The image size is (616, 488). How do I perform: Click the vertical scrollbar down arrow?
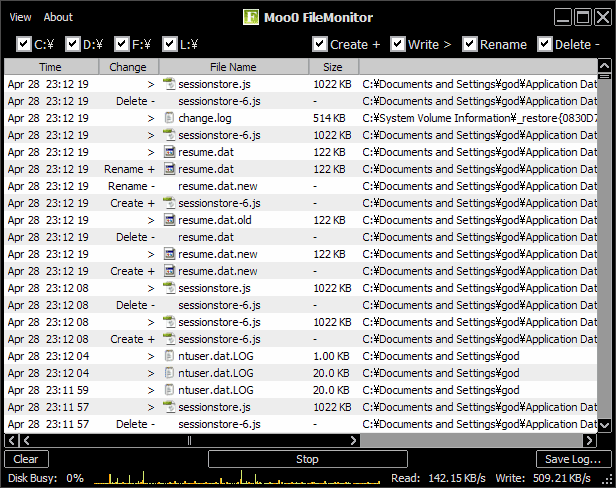click(604, 425)
